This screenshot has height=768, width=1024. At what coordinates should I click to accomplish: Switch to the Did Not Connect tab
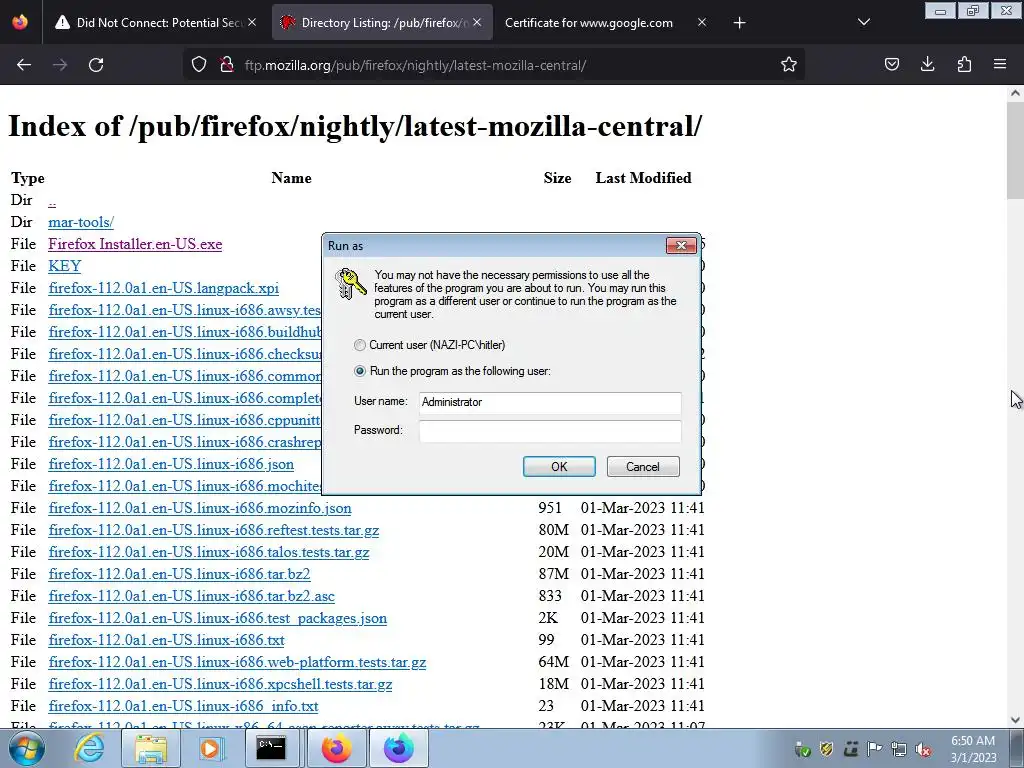[155, 23]
